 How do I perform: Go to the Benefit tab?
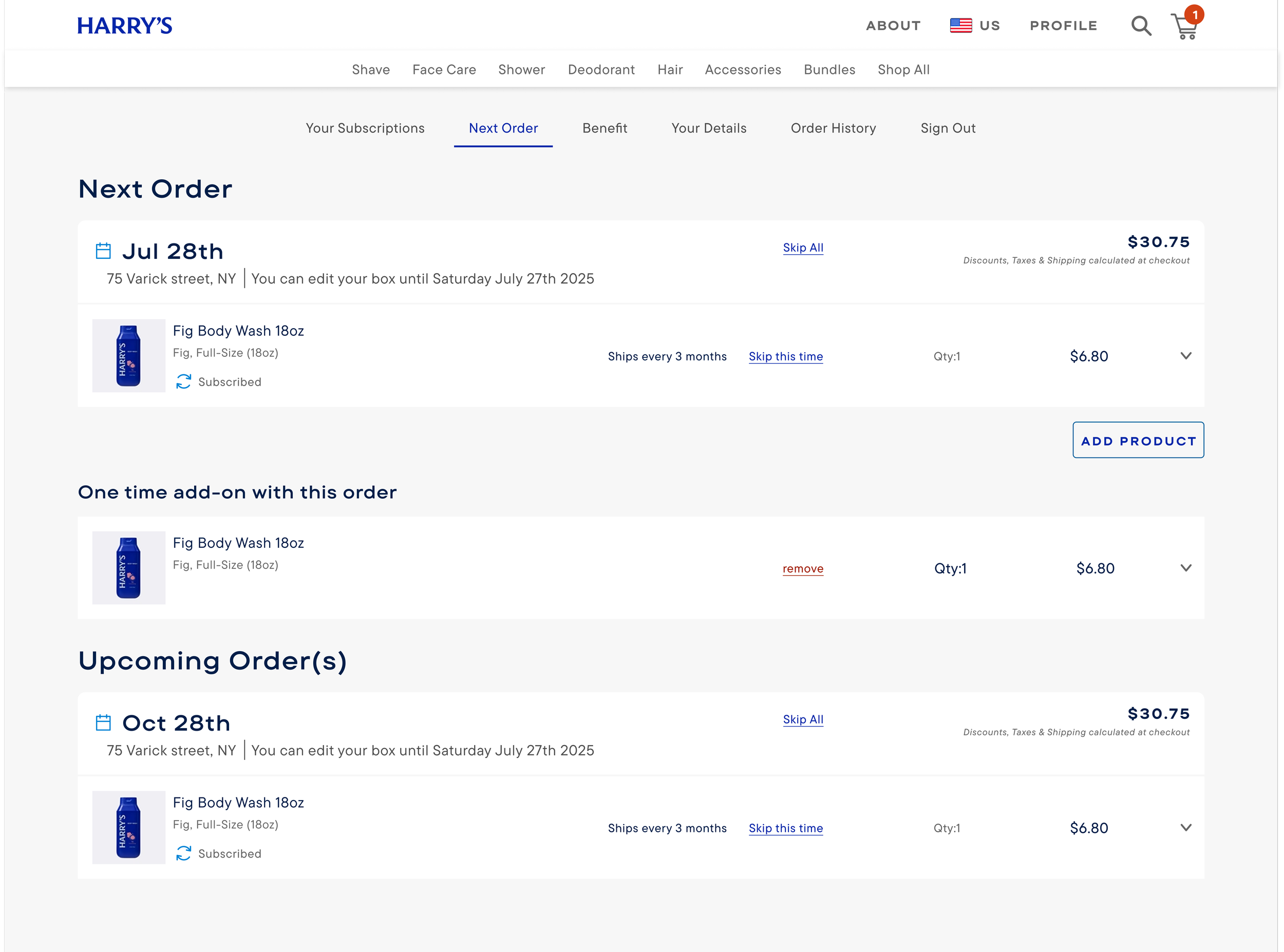(605, 128)
